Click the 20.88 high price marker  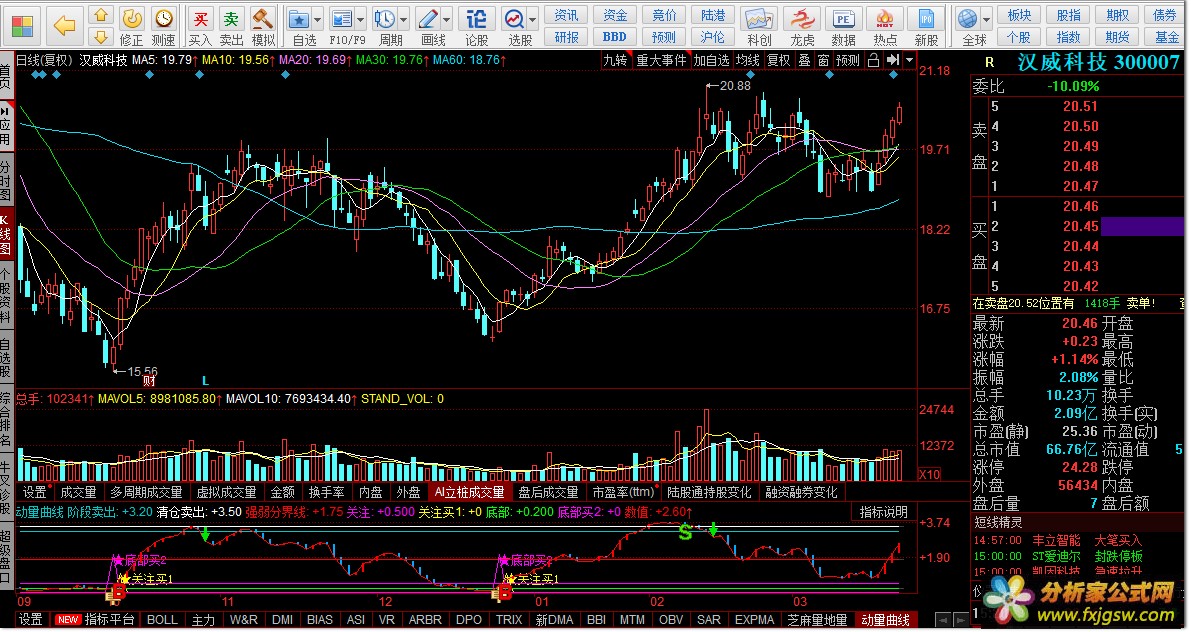pyautogui.click(x=735, y=86)
